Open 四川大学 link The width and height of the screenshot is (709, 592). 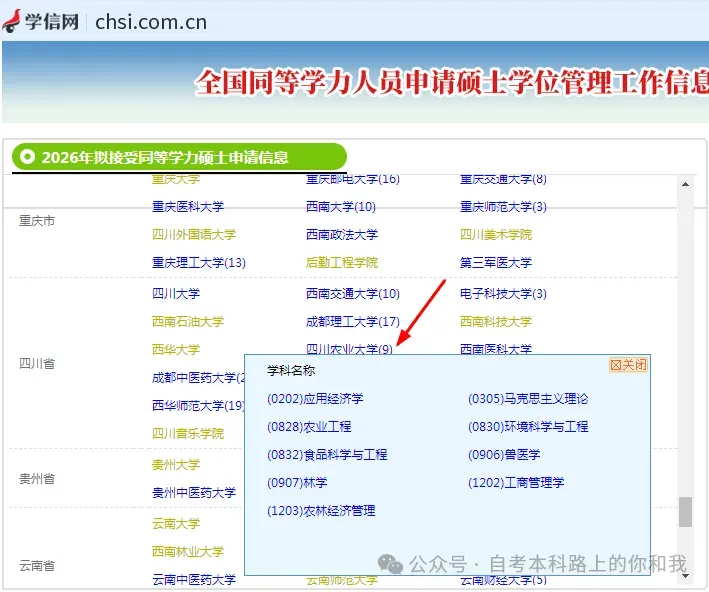pos(176,294)
